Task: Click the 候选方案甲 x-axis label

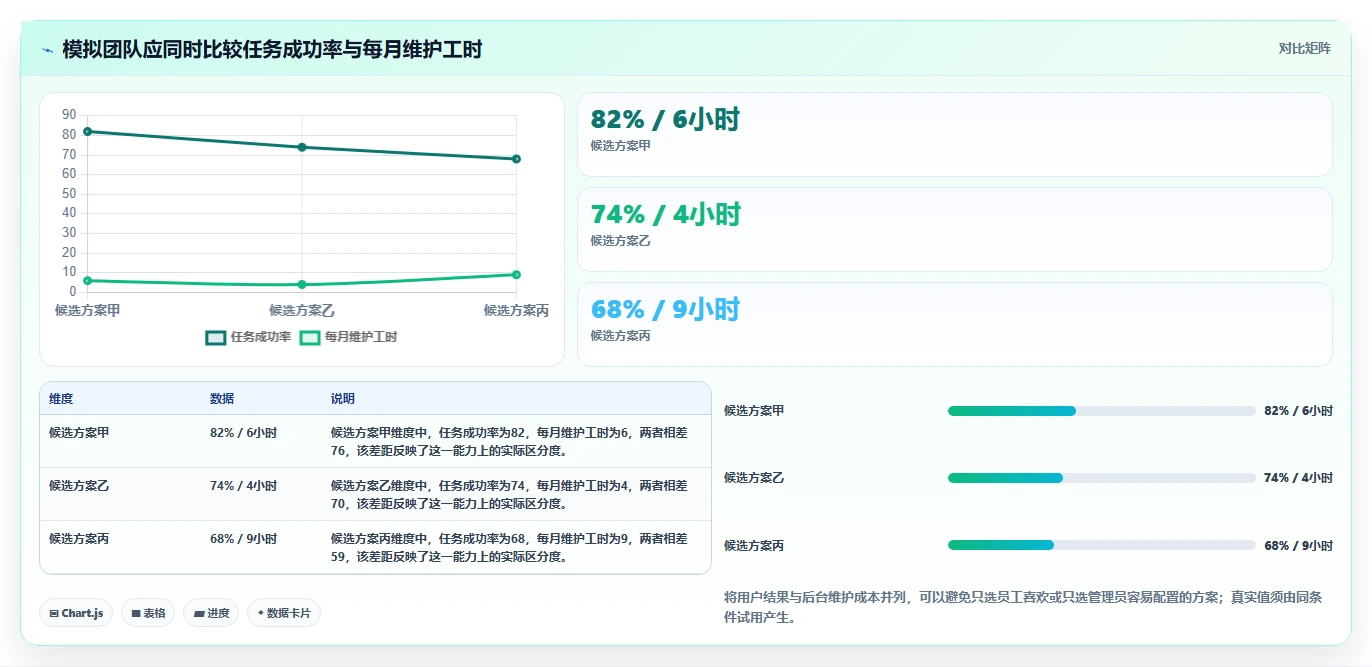Action: (88, 311)
